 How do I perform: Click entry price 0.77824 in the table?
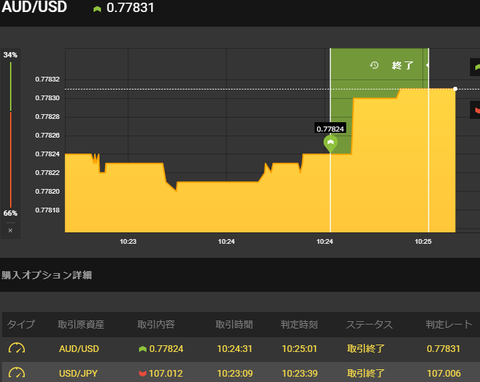[166, 349]
